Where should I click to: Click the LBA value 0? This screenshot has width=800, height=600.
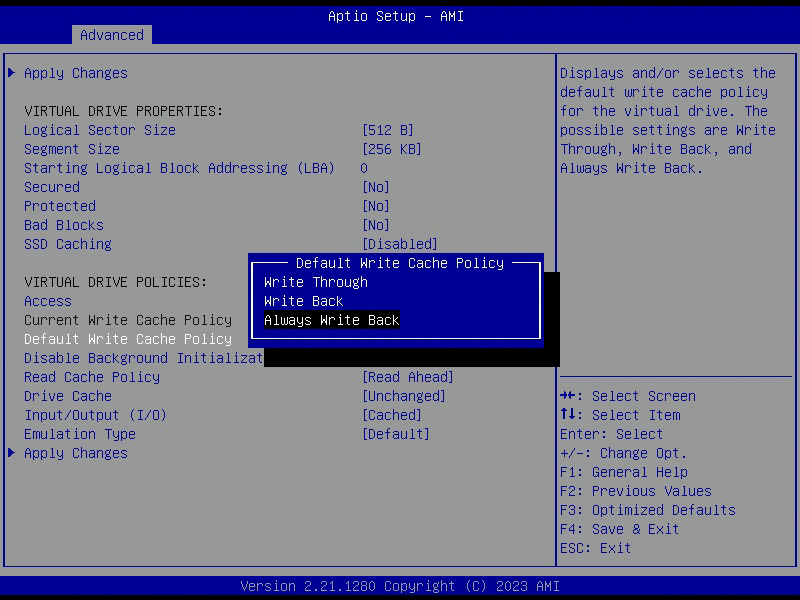click(x=364, y=168)
